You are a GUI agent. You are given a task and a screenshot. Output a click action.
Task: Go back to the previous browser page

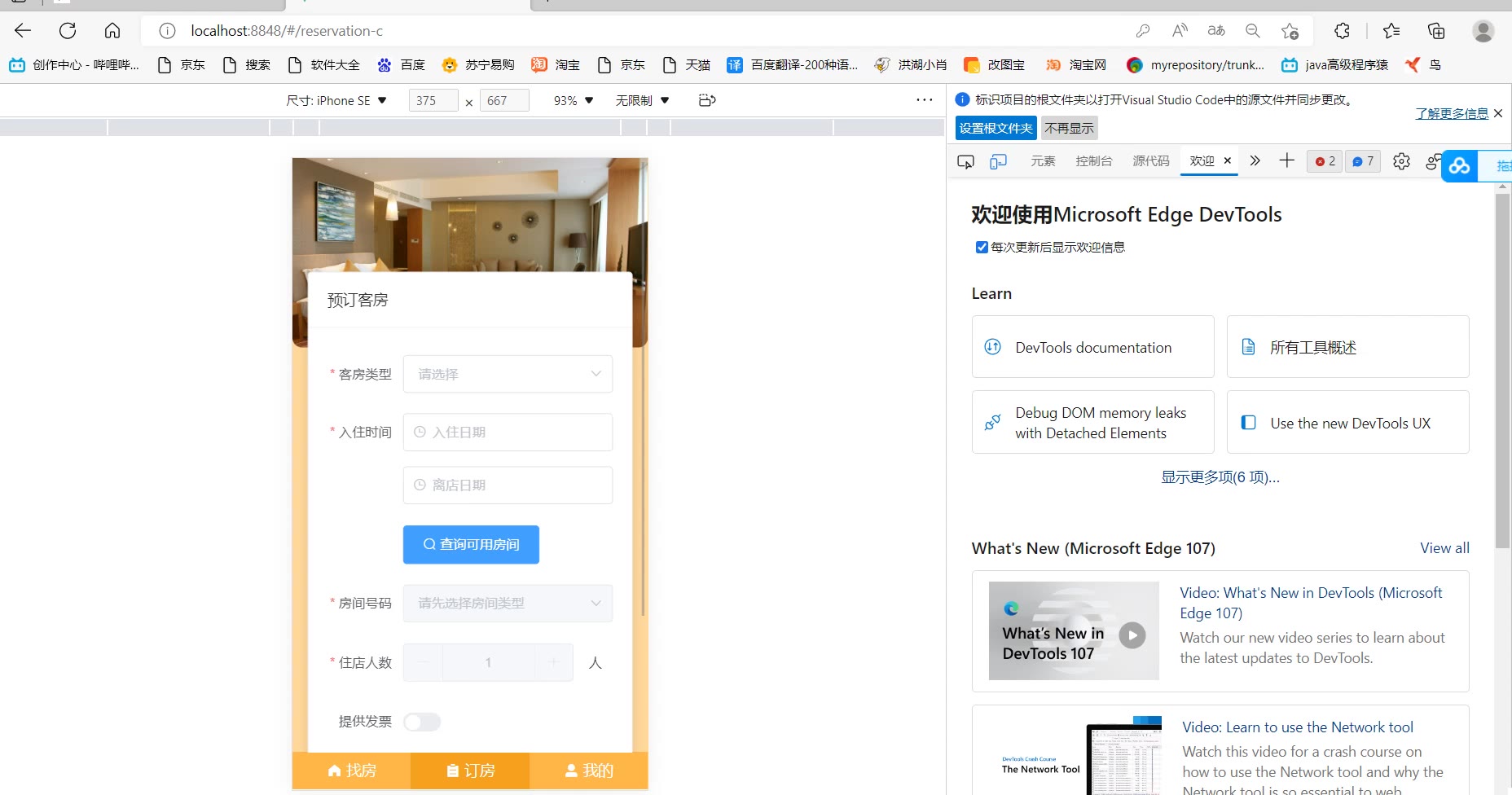[23, 31]
